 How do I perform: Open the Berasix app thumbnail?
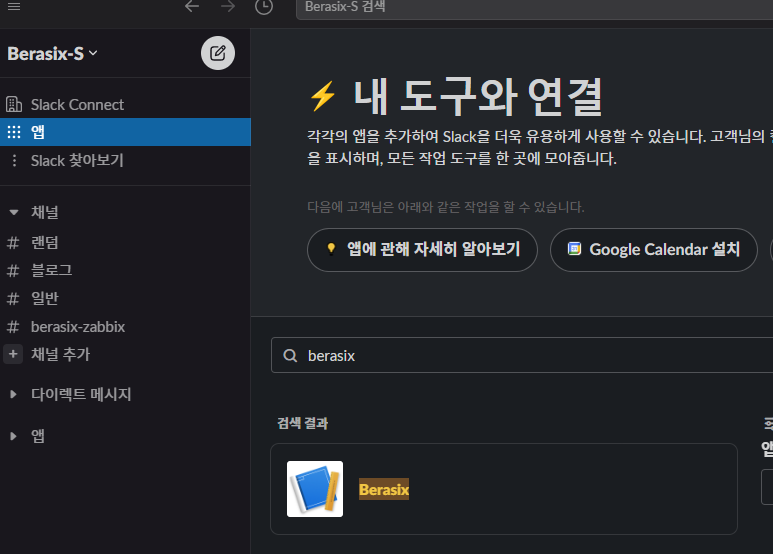[x=315, y=489]
